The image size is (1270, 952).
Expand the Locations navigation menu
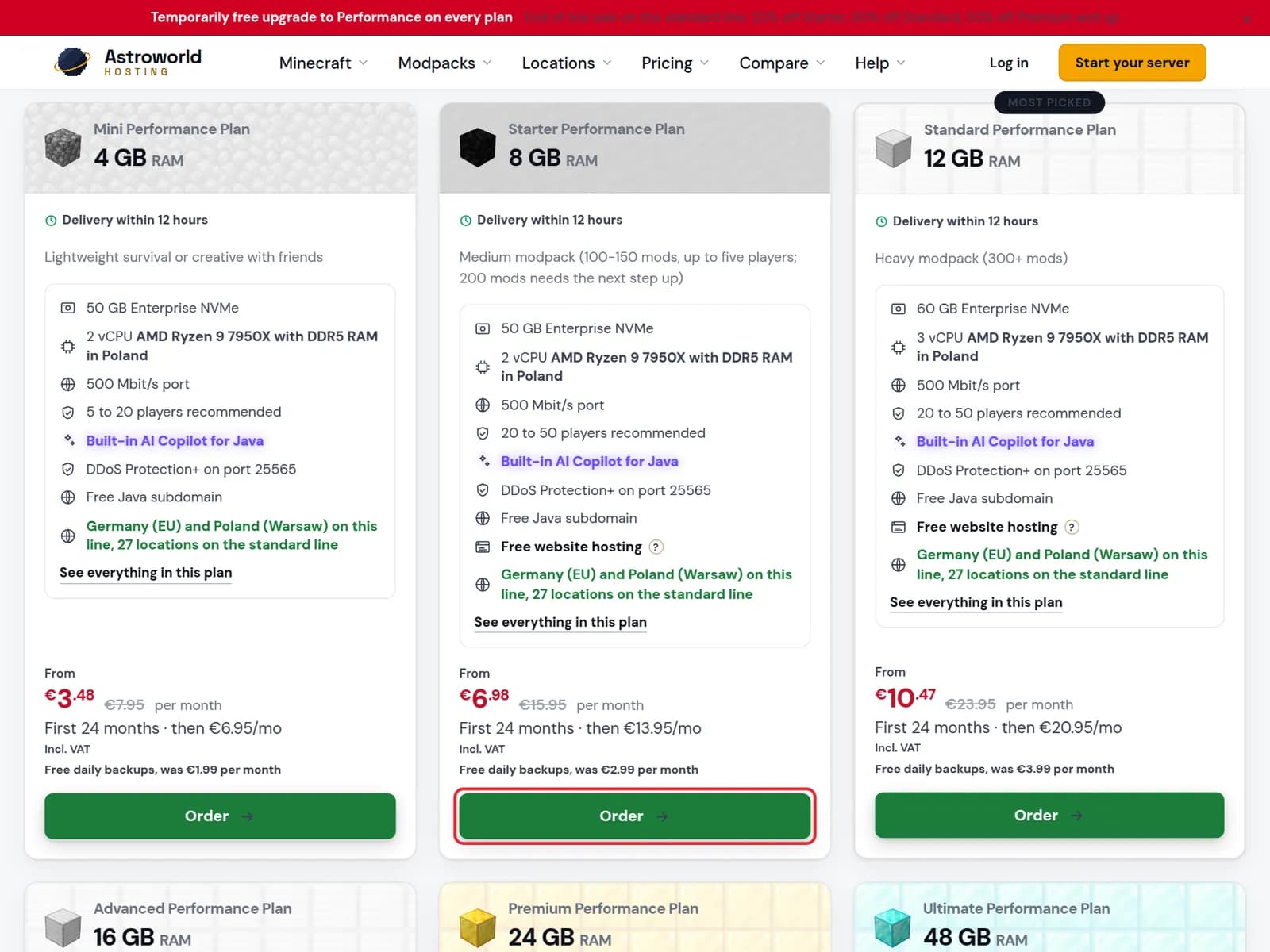point(567,63)
